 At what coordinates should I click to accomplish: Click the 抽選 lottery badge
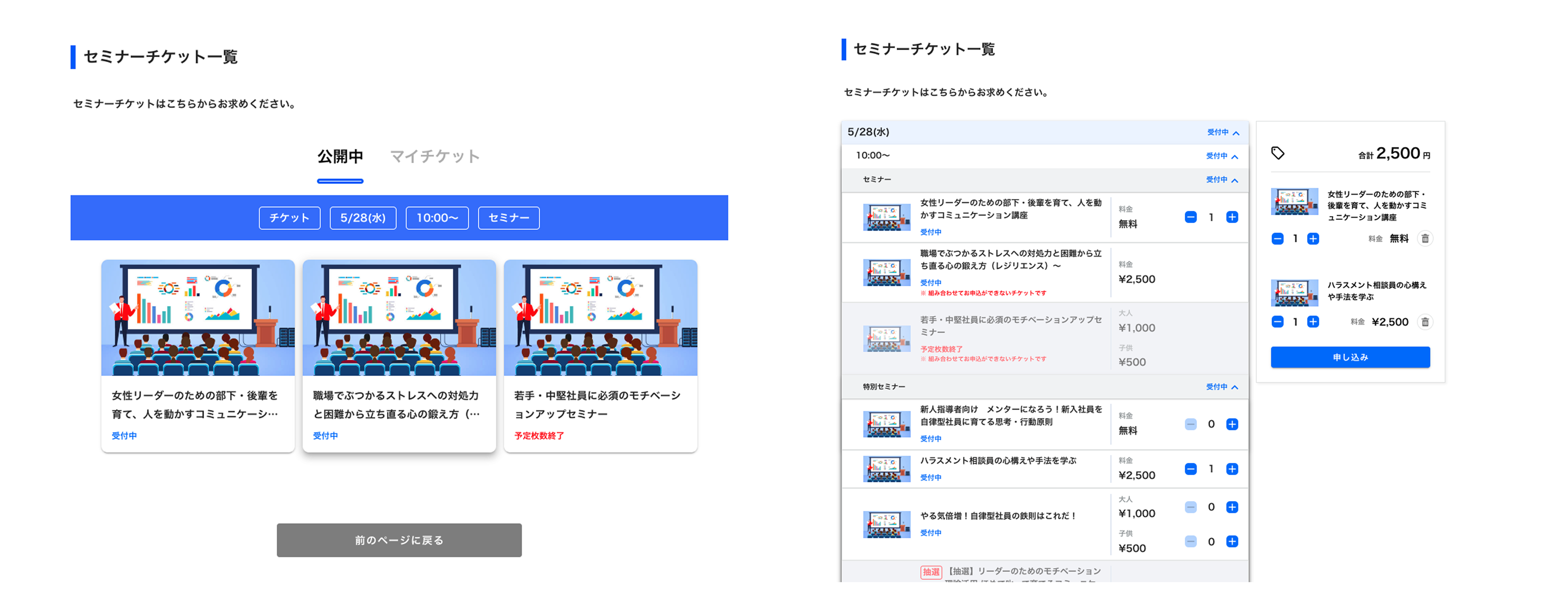(931, 572)
